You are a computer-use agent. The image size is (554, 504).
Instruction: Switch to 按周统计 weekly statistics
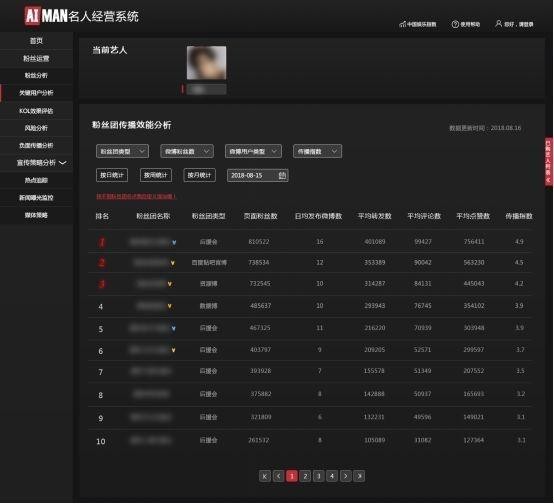(x=155, y=175)
